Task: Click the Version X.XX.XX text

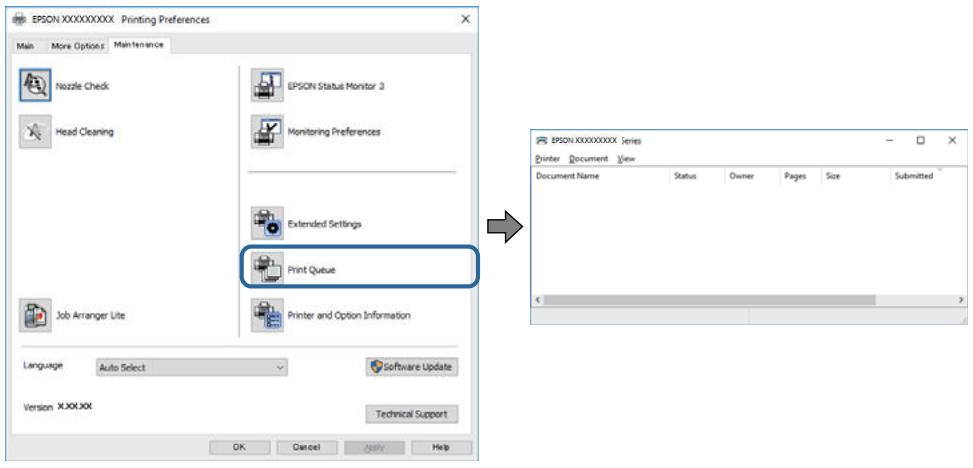Action: tap(58, 407)
